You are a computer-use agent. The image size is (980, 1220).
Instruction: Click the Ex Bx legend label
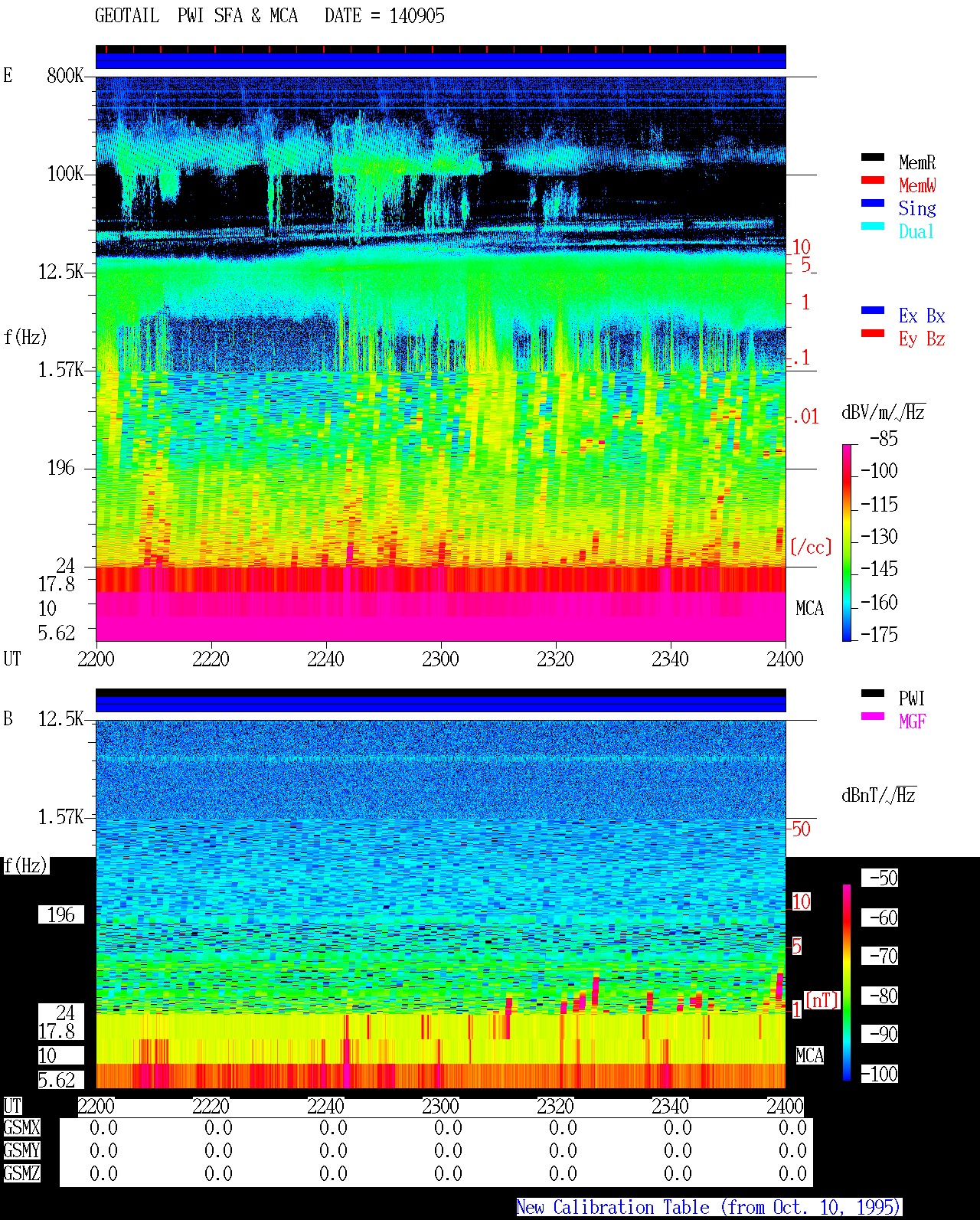(x=922, y=316)
